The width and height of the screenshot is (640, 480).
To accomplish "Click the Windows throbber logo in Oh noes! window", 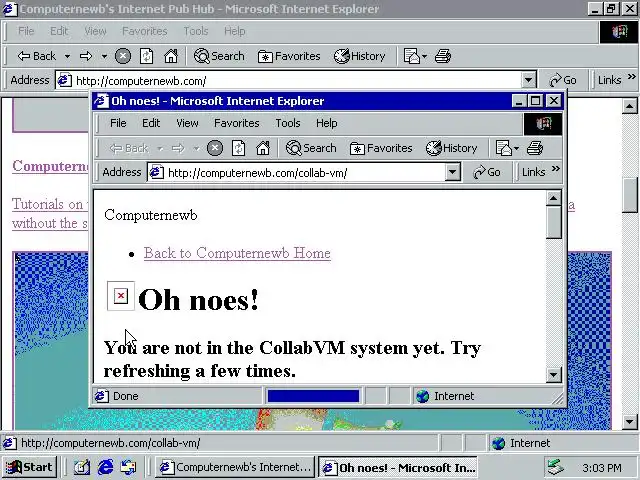I will pos(543,124).
